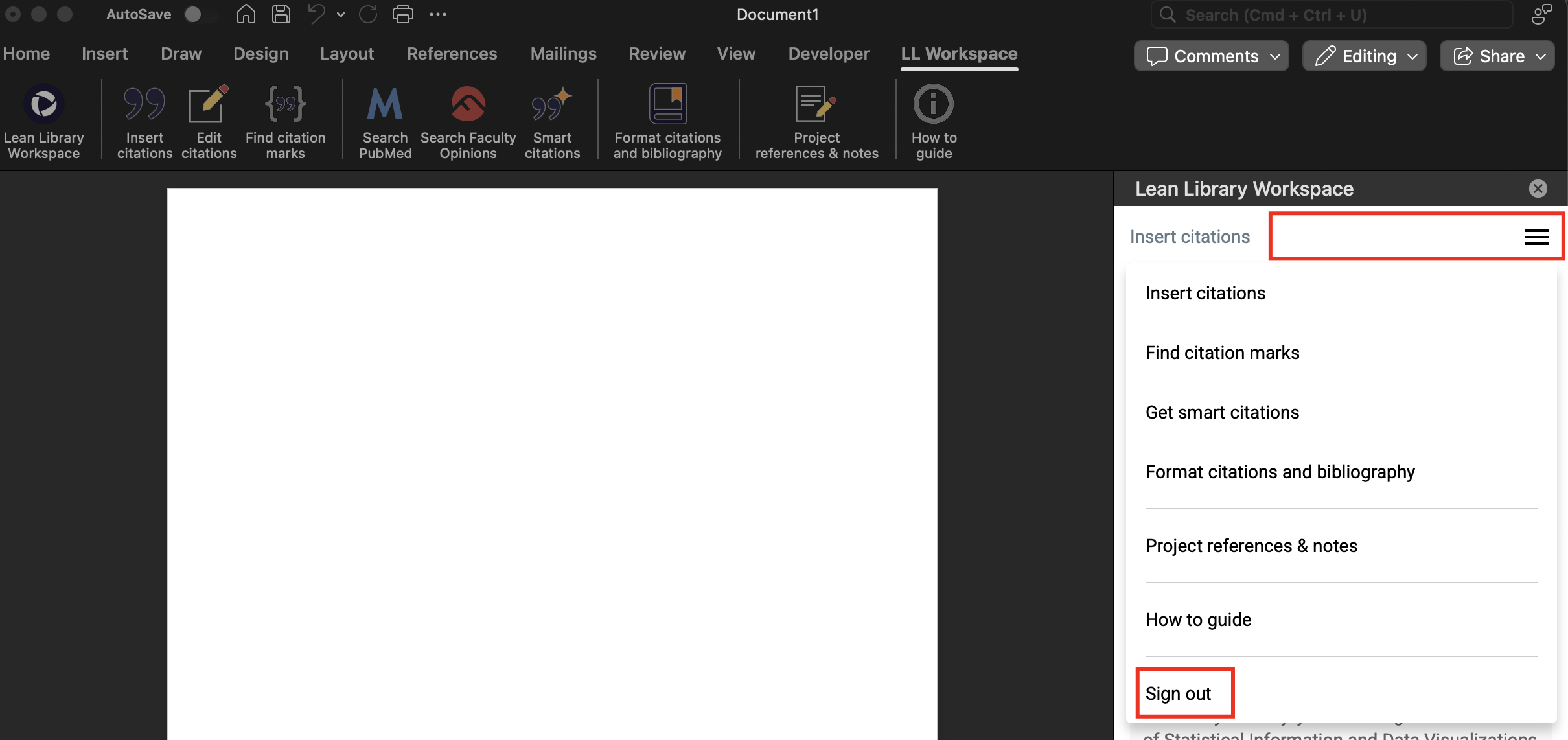Select Find citation marks tool
The width and height of the screenshot is (1568, 740).
286,120
